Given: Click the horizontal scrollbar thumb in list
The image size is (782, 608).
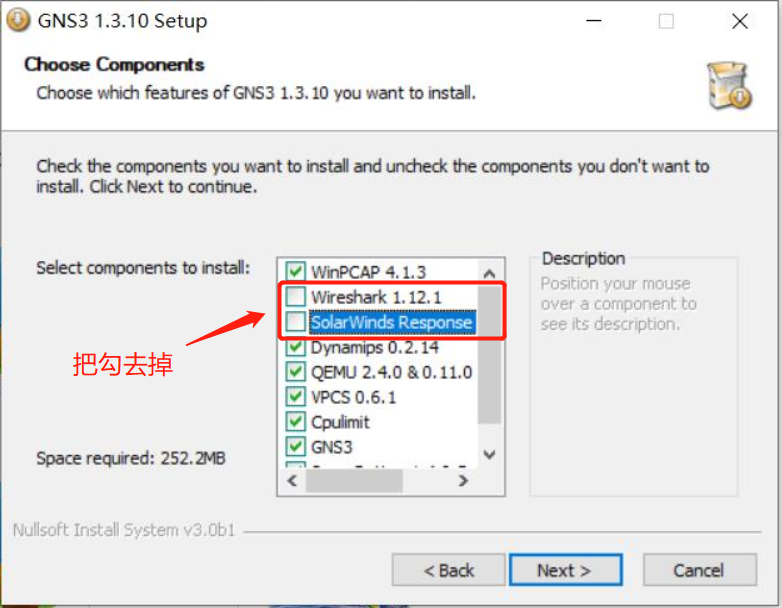Looking at the screenshot, I should [354, 481].
